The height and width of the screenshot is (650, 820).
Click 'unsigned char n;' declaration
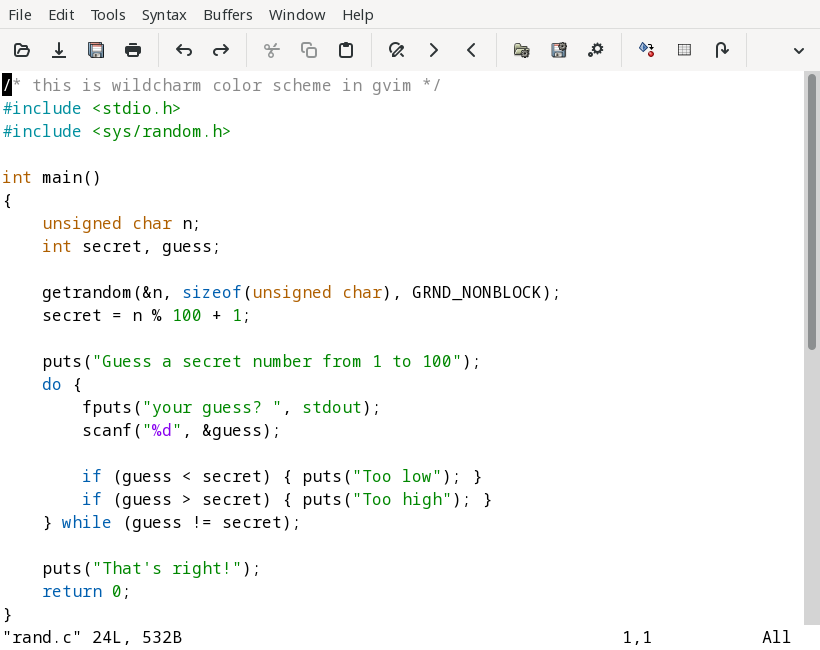[x=121, y=223]
